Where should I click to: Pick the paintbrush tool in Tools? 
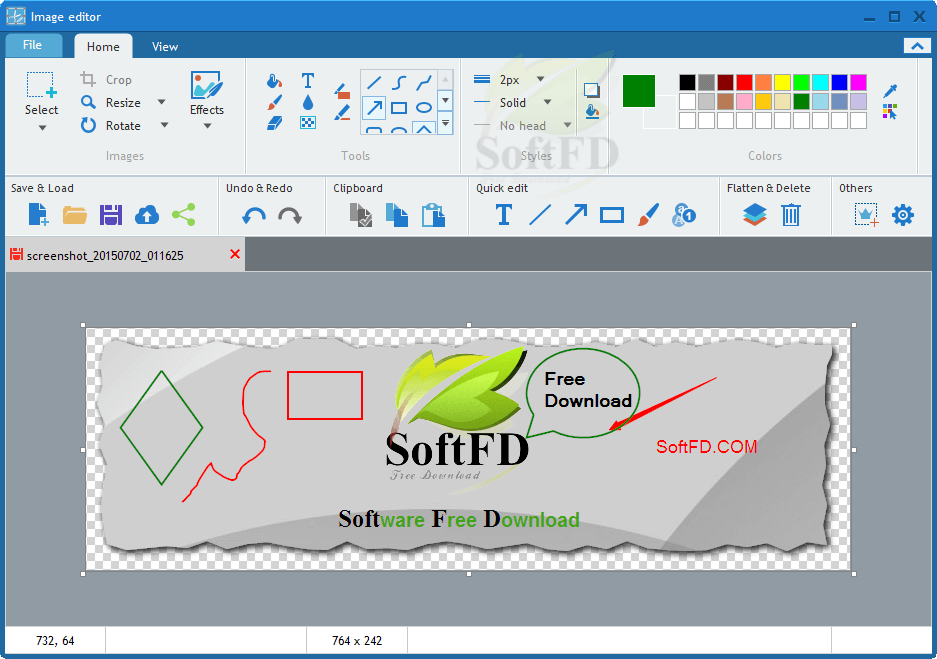pos(274,102)
